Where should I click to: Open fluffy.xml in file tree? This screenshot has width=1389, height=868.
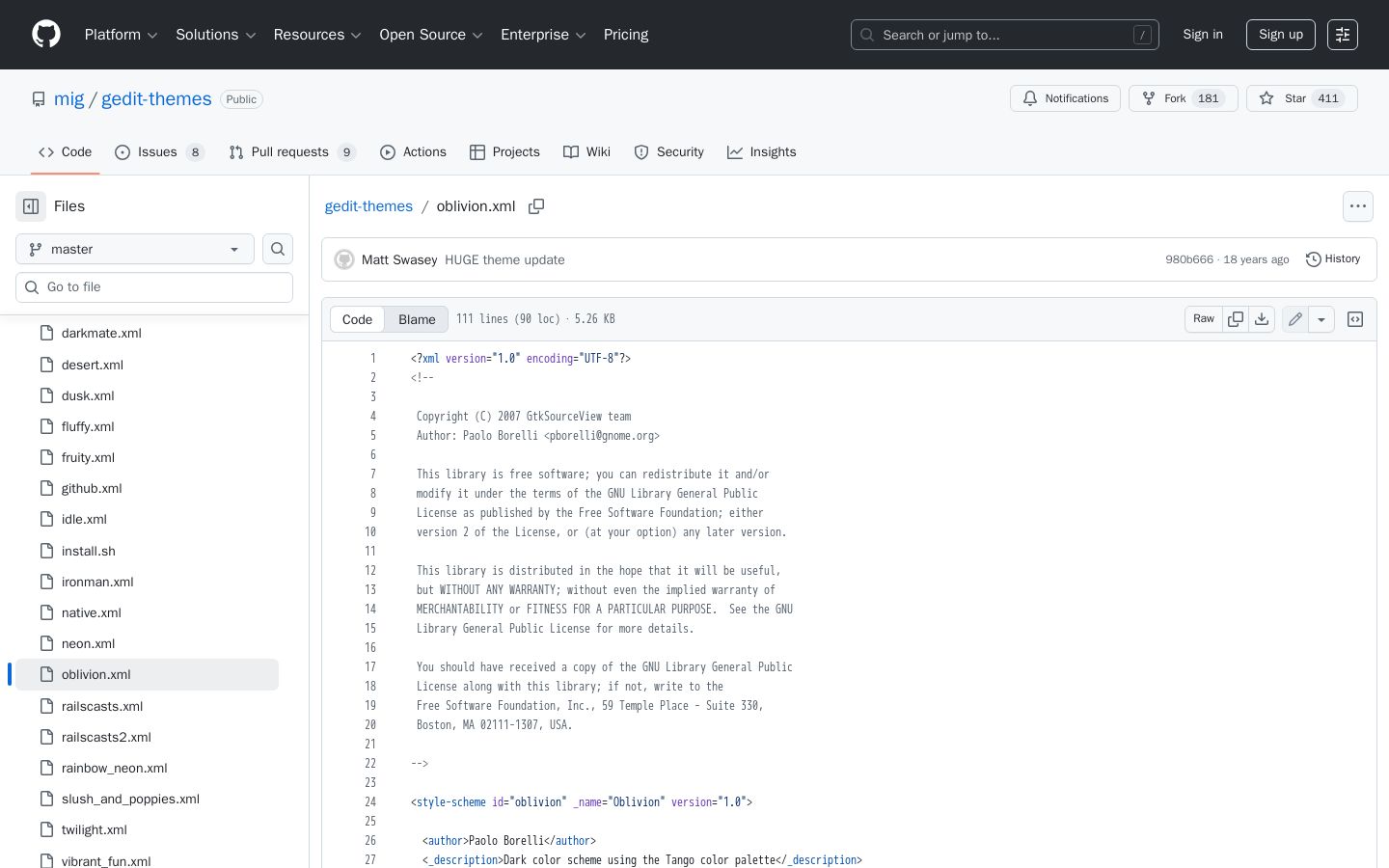(147, 426)
